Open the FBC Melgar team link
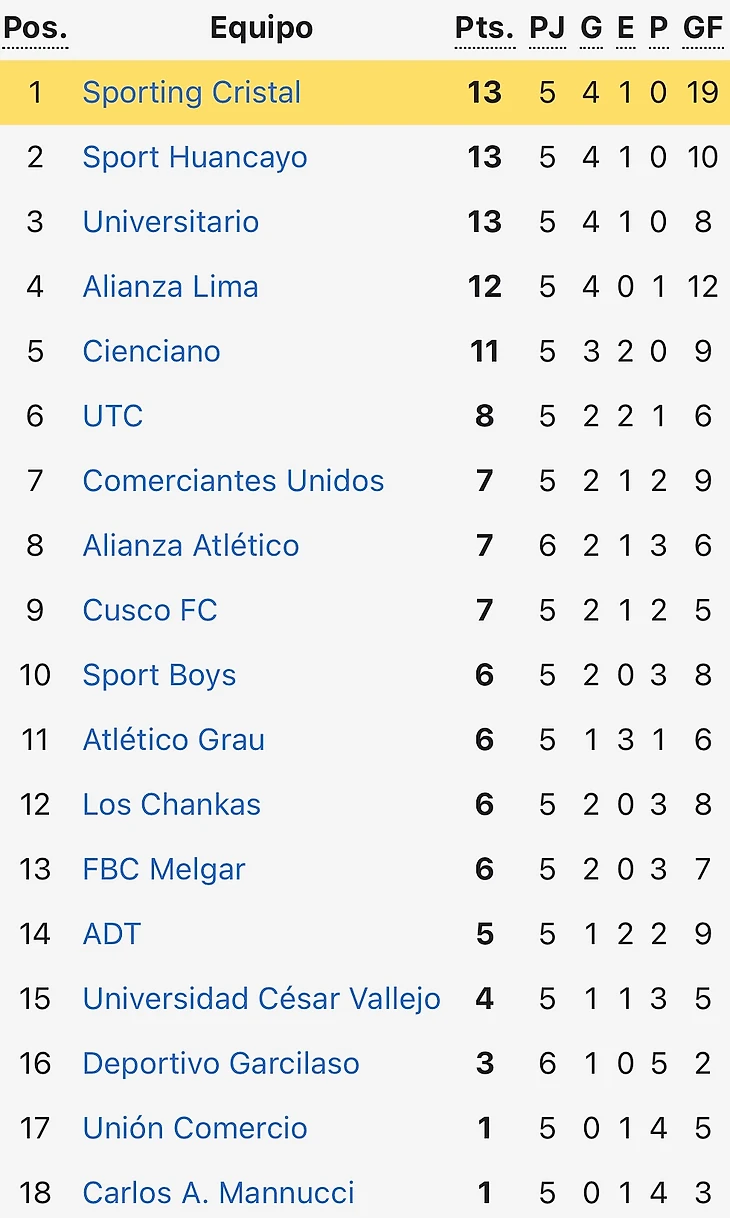 pos(164,869)
